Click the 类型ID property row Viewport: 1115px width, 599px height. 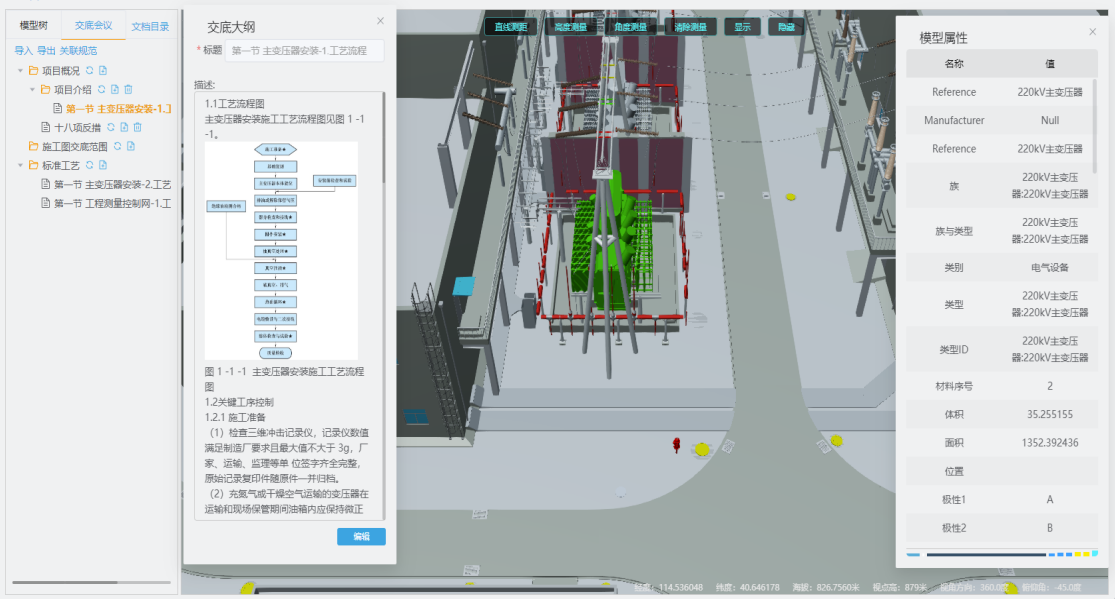(1001, 349)
